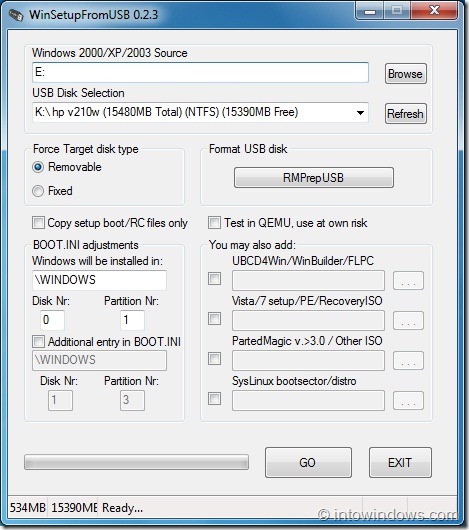Click the GO button

coord(308,462)
